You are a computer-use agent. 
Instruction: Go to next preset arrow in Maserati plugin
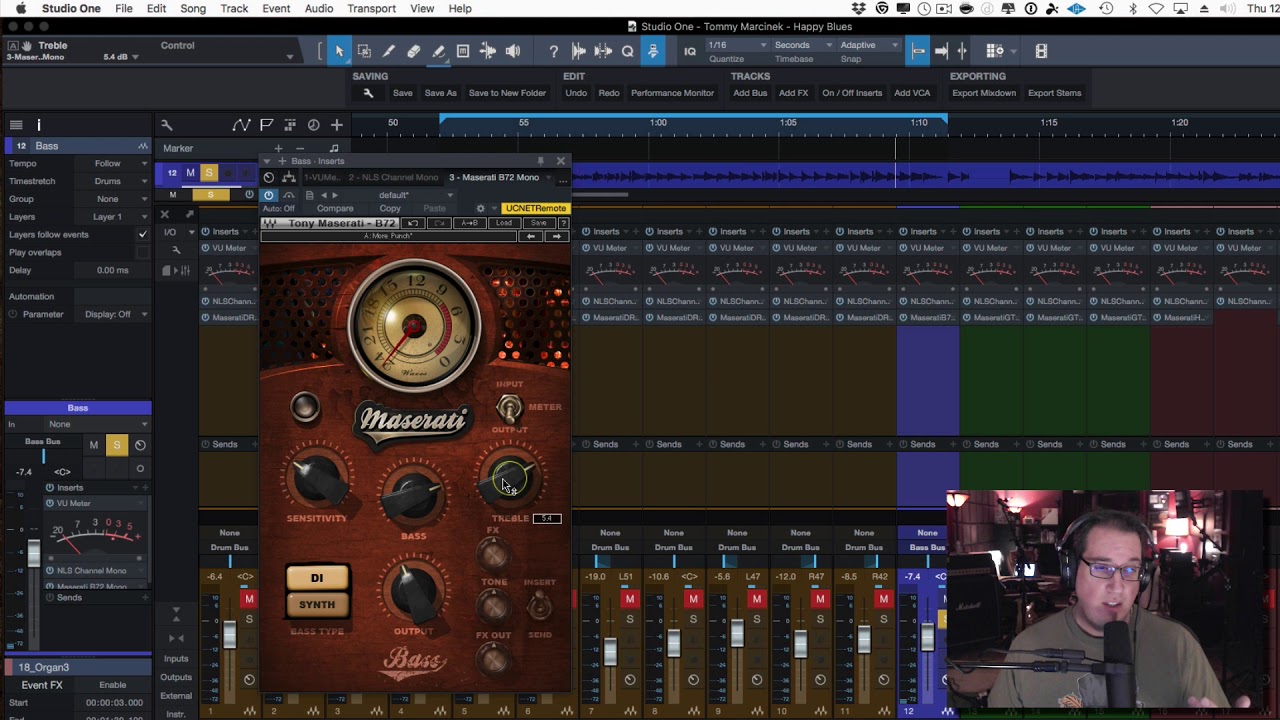557,237
